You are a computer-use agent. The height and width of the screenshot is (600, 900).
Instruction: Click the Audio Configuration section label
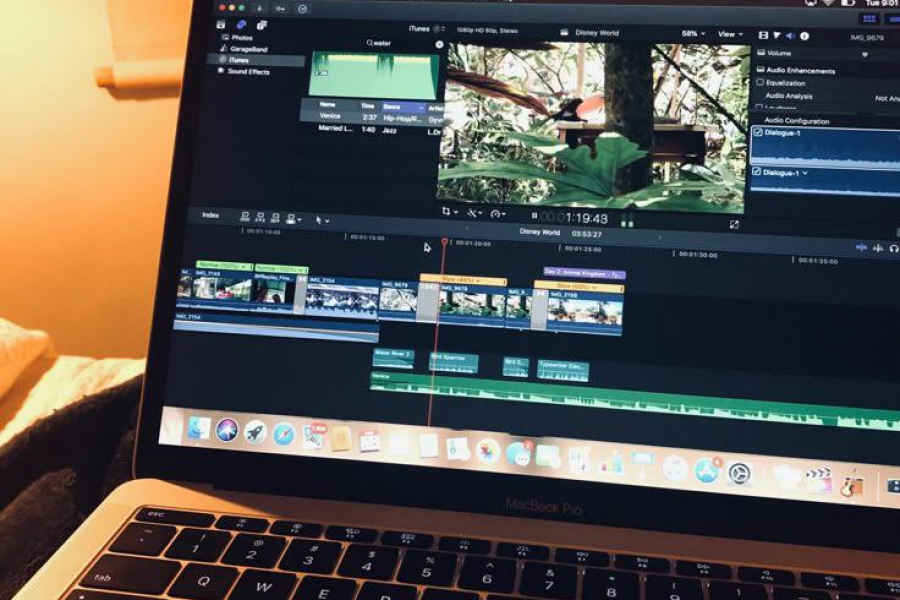797,121
